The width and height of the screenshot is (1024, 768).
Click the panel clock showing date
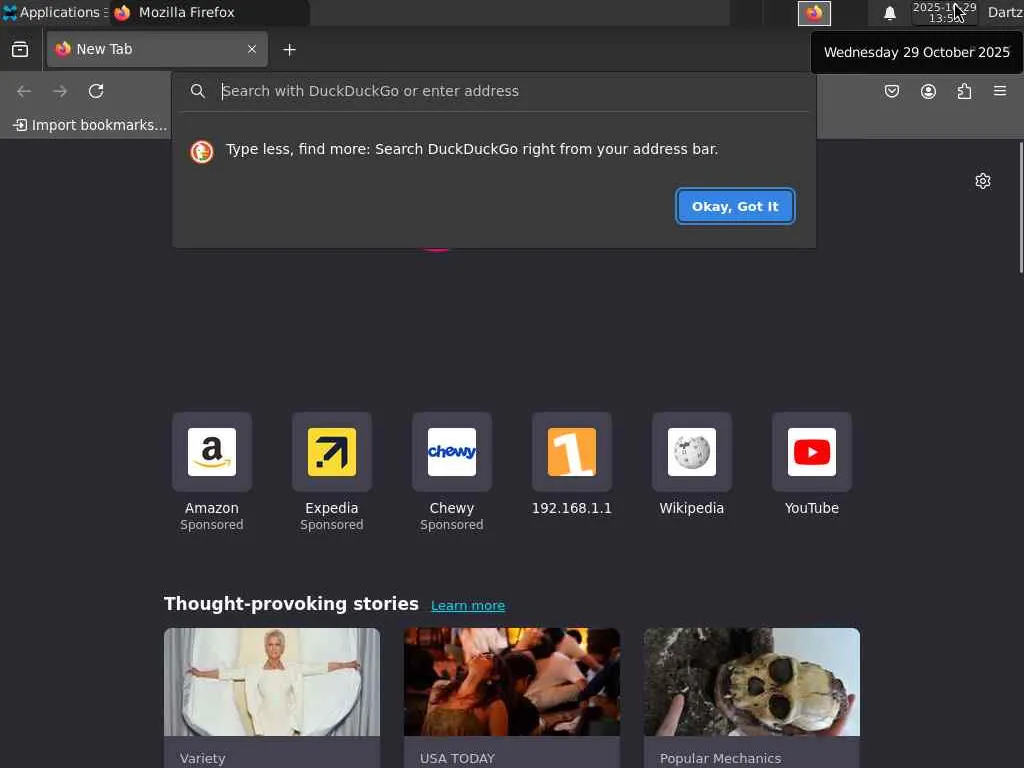[x=944, y=13]
